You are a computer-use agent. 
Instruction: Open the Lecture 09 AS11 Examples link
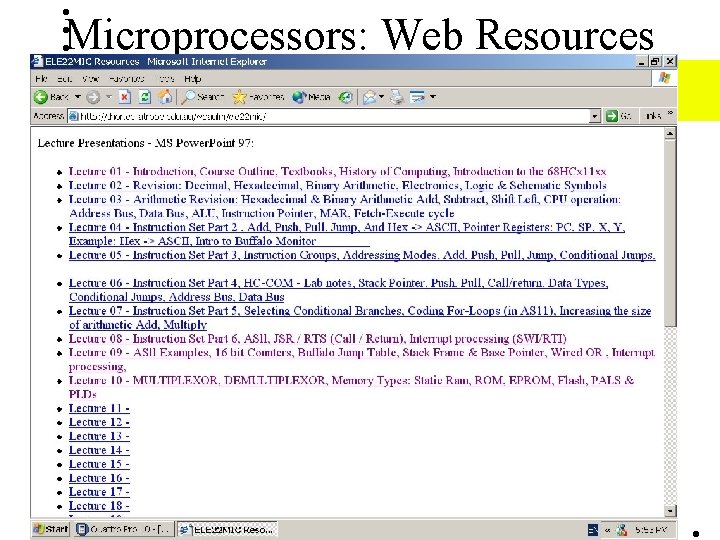(x=362, y=360)
